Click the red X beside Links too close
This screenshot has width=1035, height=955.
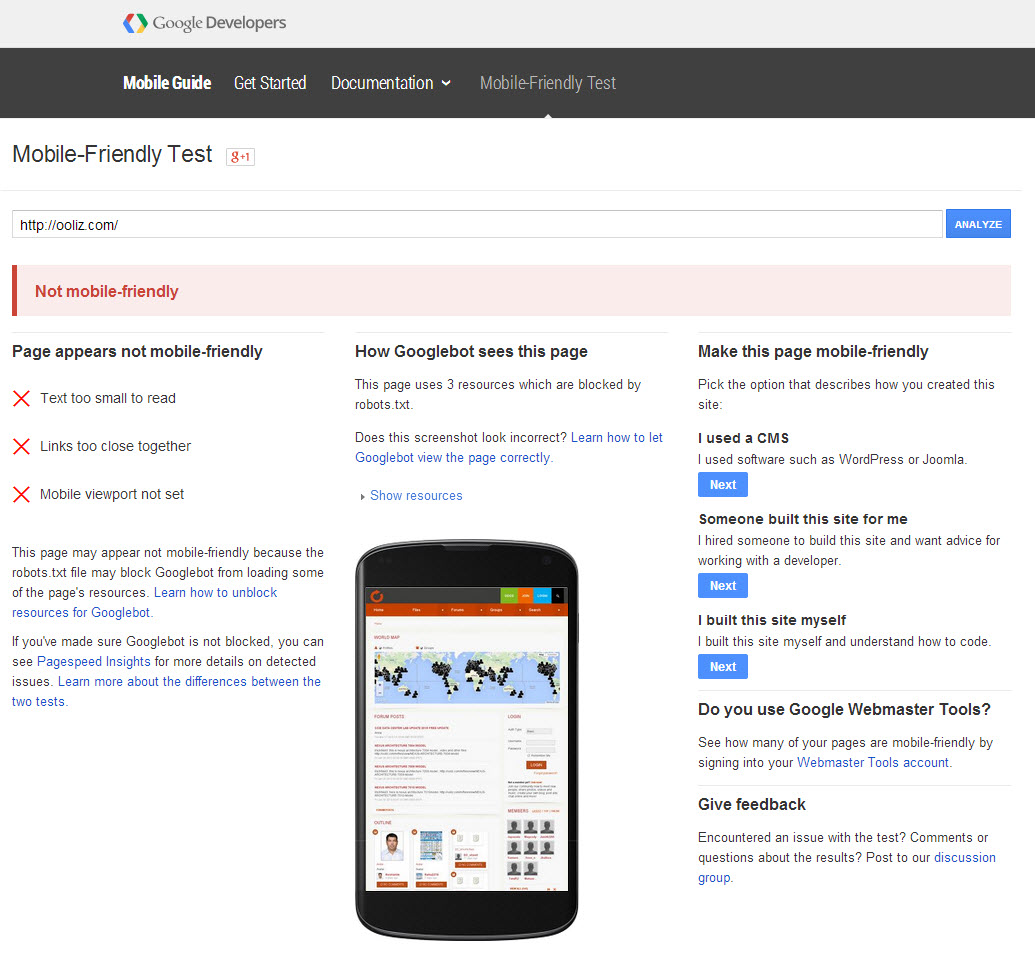pos(21,447)
